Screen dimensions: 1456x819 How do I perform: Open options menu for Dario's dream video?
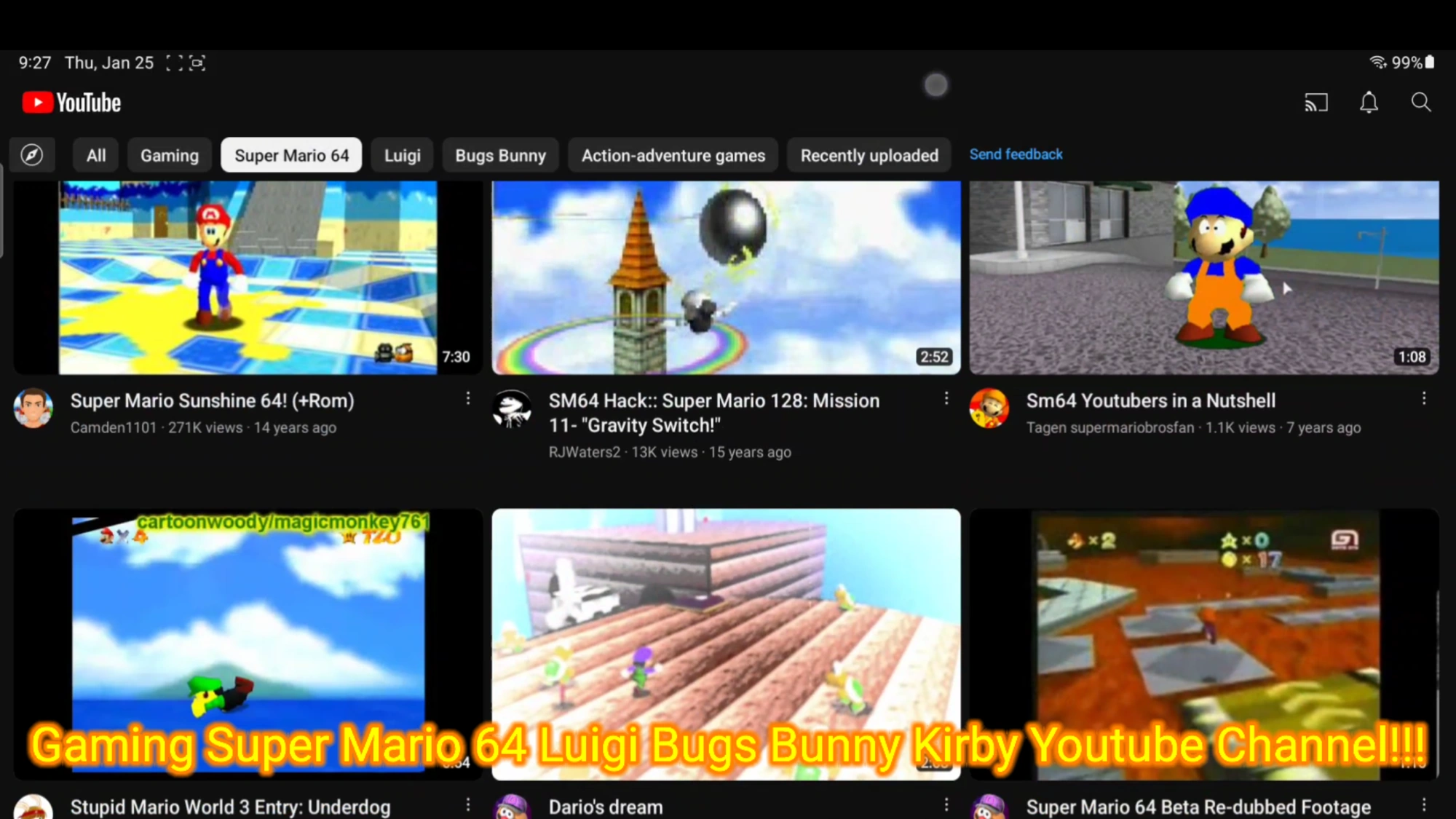pyautogui.click(x=946, y=804)
